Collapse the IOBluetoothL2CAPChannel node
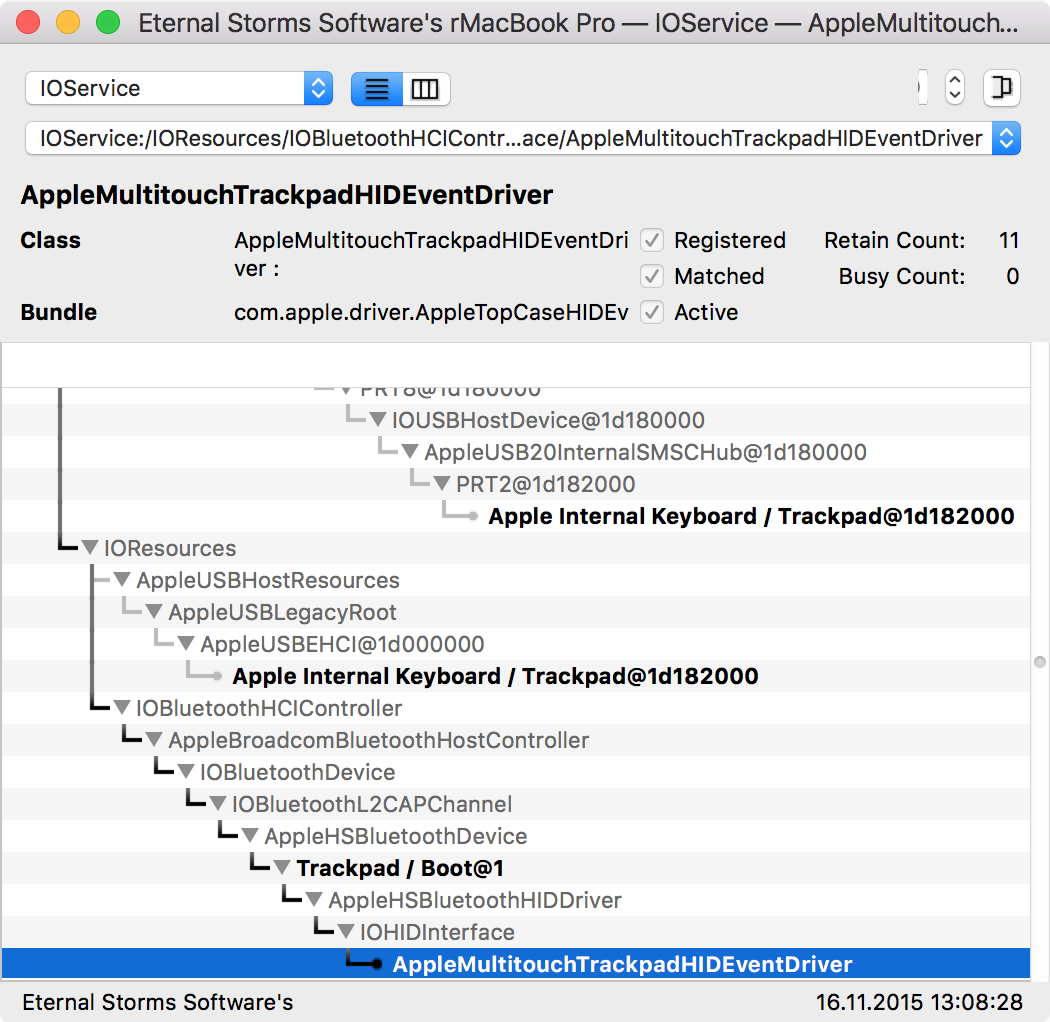The width and height of the screenshot is (1050, 1022). point(218,804)
